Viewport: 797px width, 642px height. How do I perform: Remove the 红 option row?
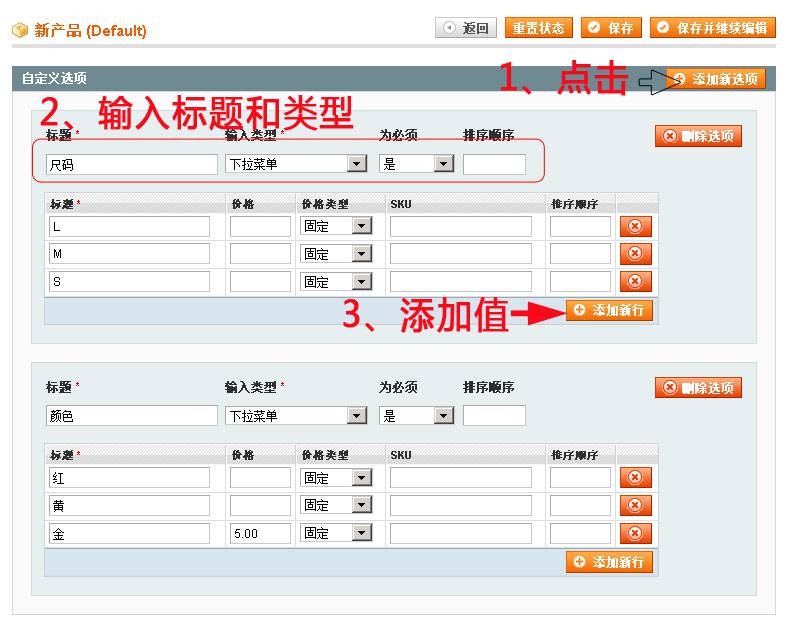635,478
